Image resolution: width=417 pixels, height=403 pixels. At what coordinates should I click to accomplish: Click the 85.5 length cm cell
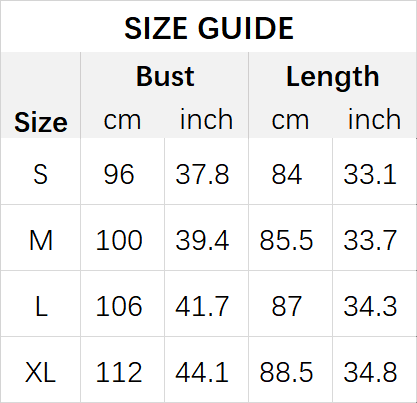[286, 240]
